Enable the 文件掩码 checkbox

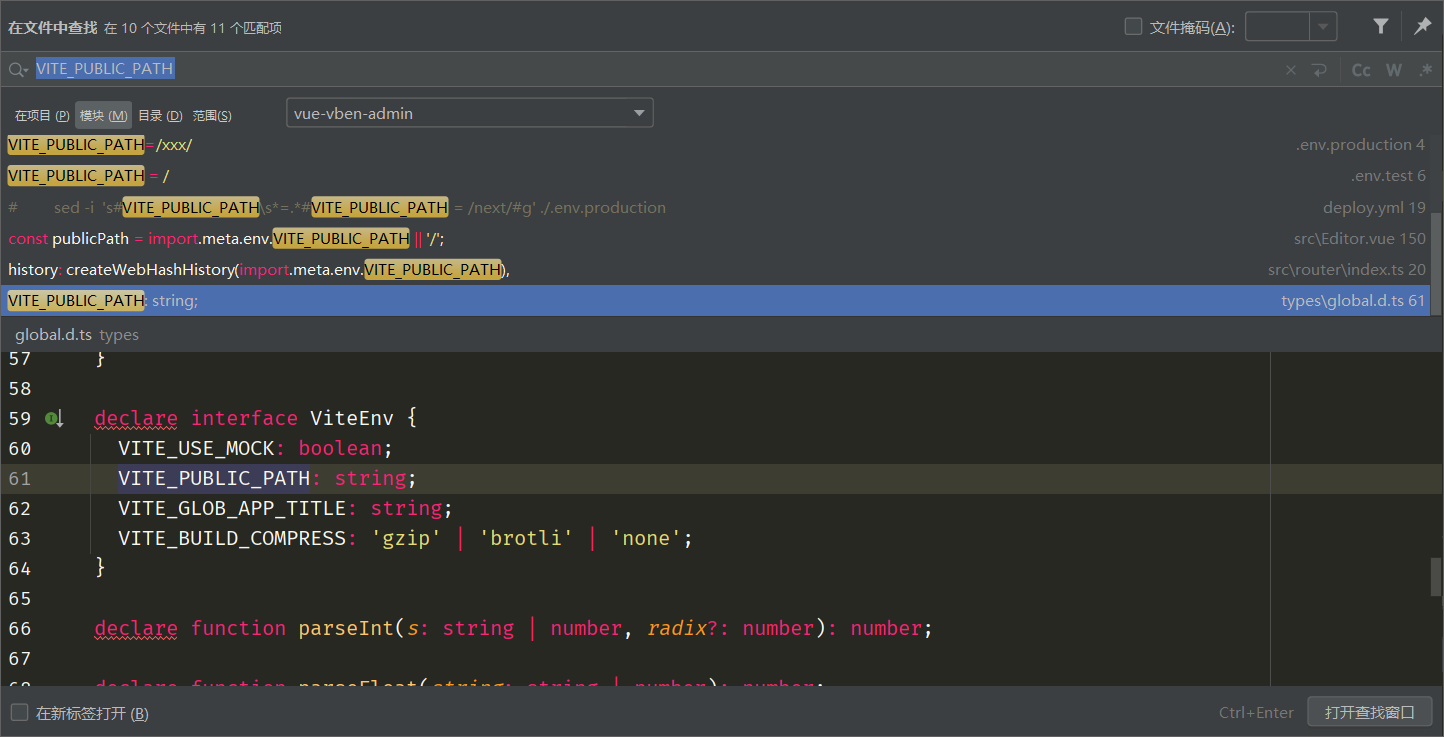coord(1133,27)
